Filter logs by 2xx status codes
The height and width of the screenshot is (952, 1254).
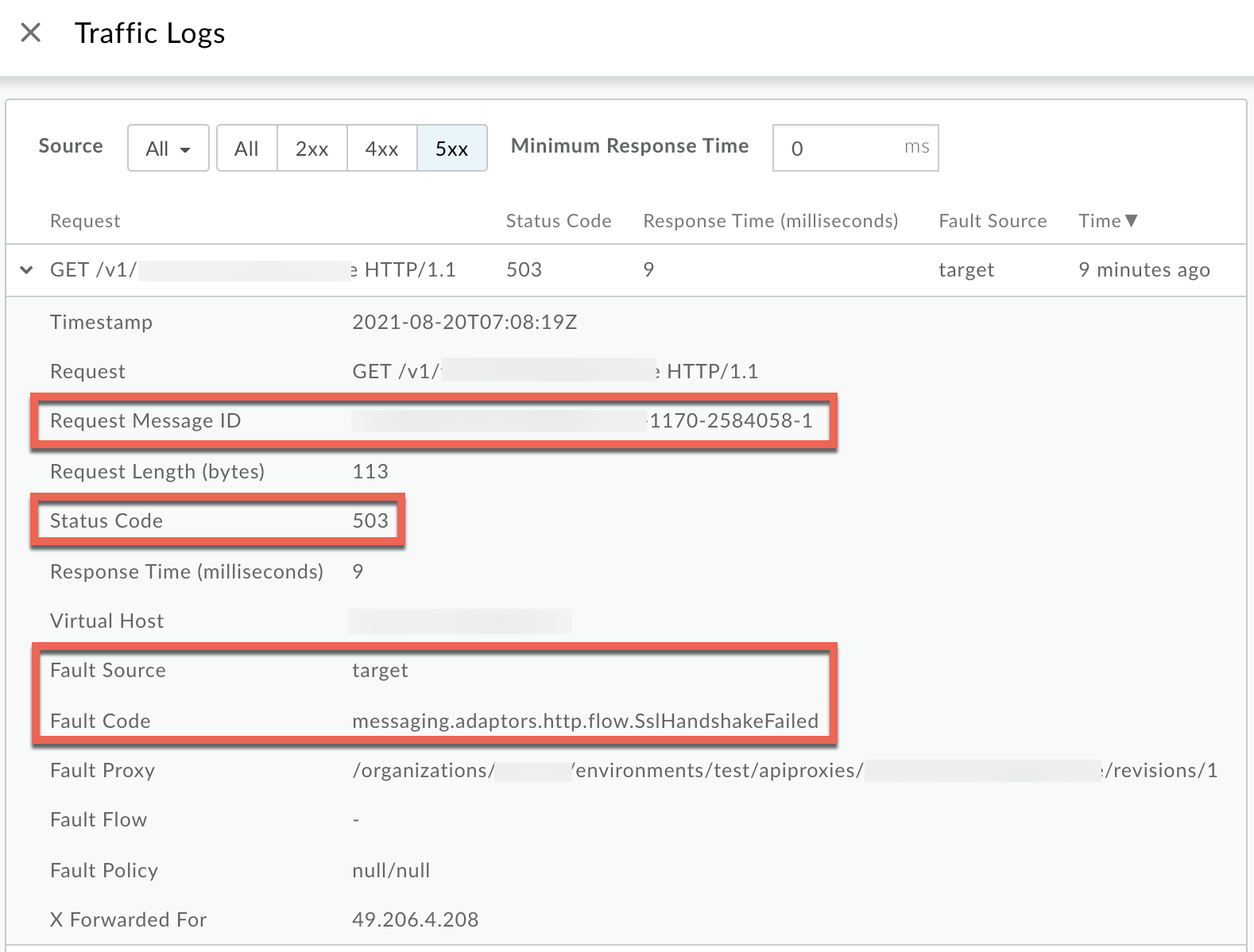coord(312,148)
